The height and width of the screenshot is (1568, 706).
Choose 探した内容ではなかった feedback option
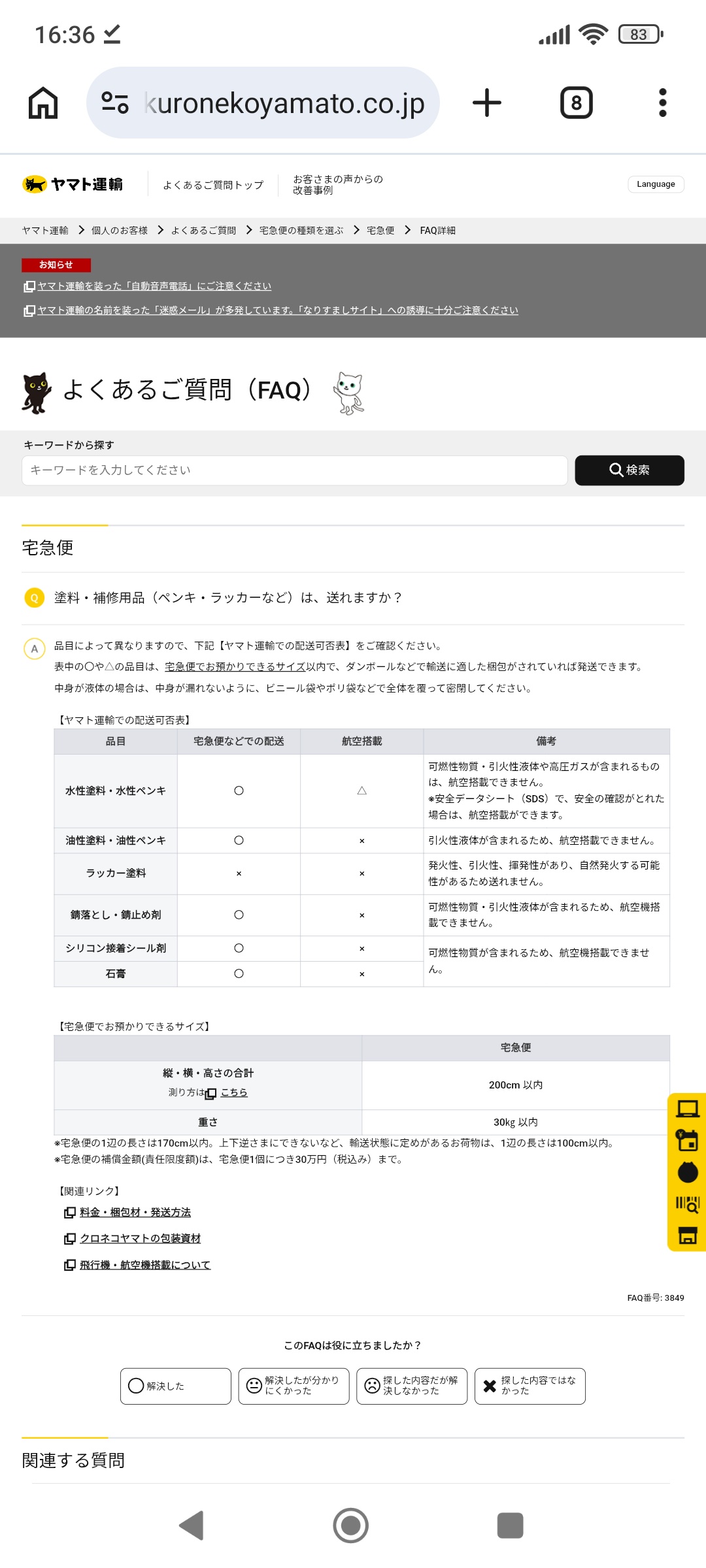point(529,1386)
